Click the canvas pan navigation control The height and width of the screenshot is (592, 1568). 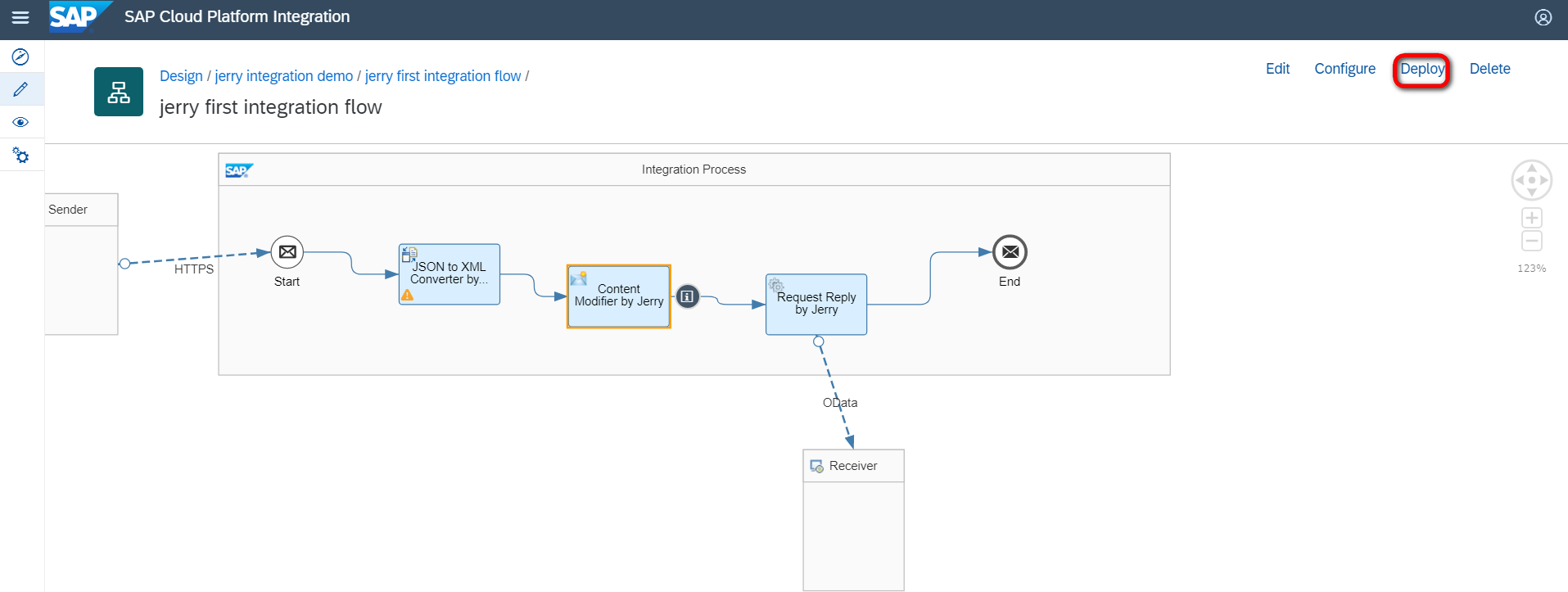(x=1531, y=180)
